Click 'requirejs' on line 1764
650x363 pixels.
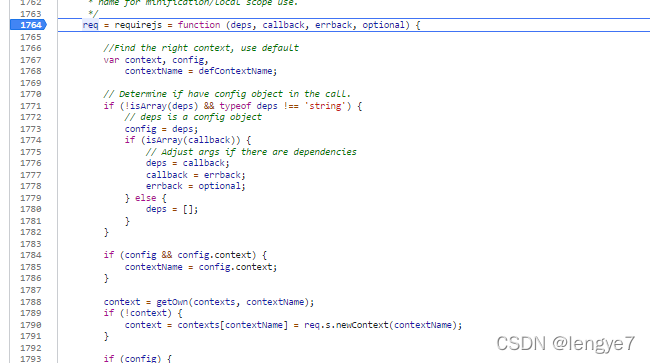click(138, 25)
